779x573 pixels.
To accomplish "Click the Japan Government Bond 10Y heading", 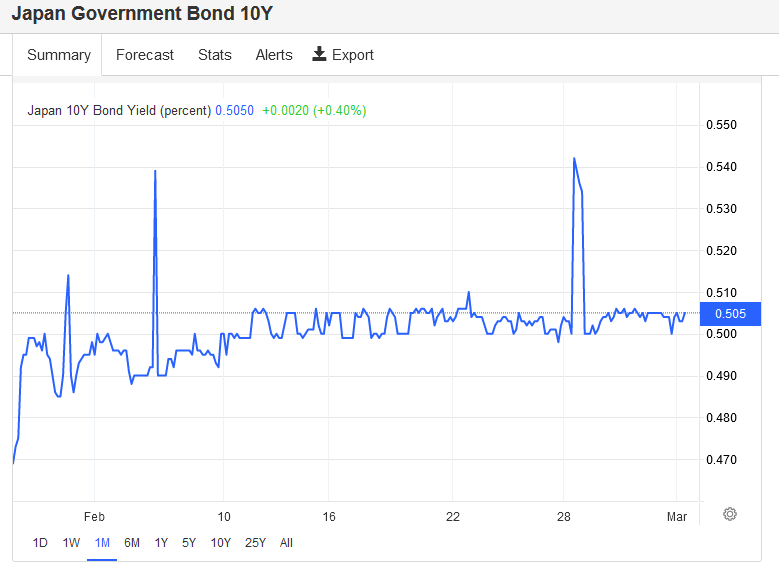I will coord(142,13).
